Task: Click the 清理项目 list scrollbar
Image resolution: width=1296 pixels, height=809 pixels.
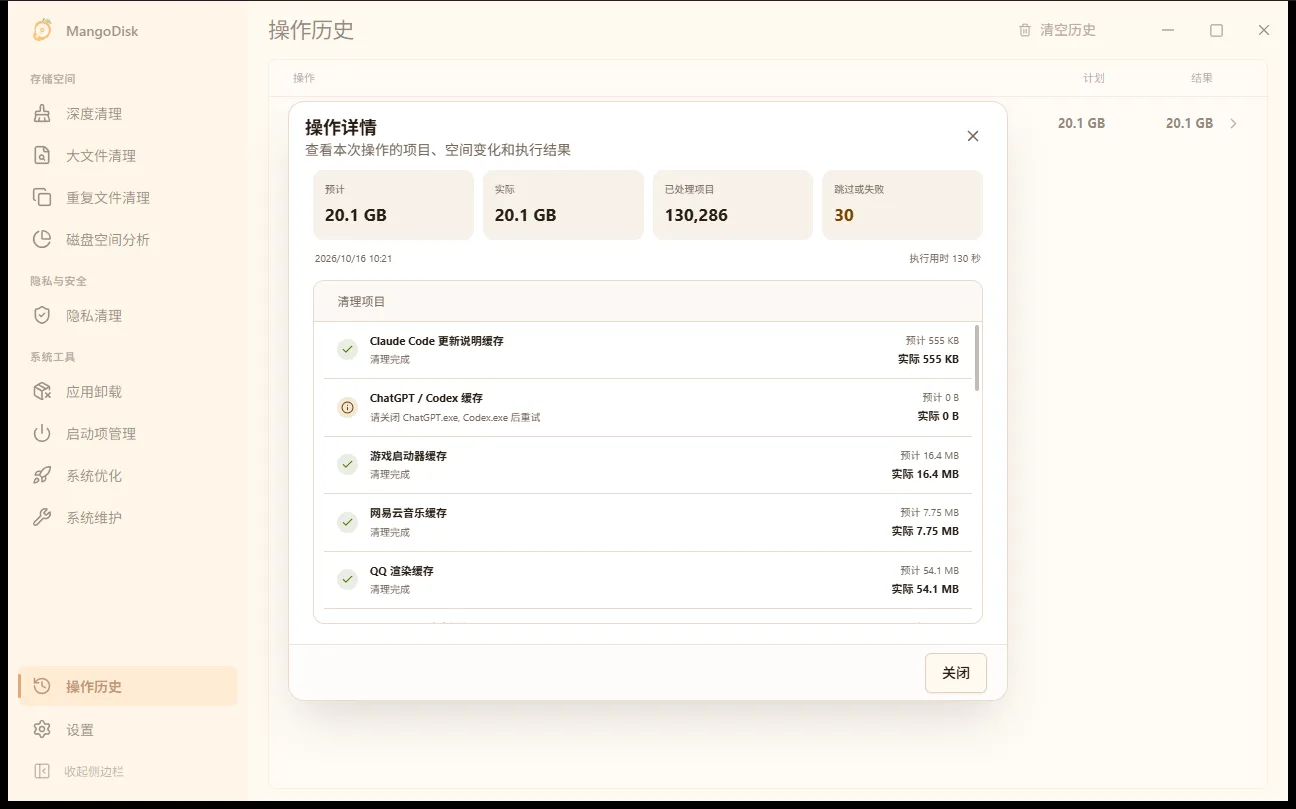Action: (977, 358)
